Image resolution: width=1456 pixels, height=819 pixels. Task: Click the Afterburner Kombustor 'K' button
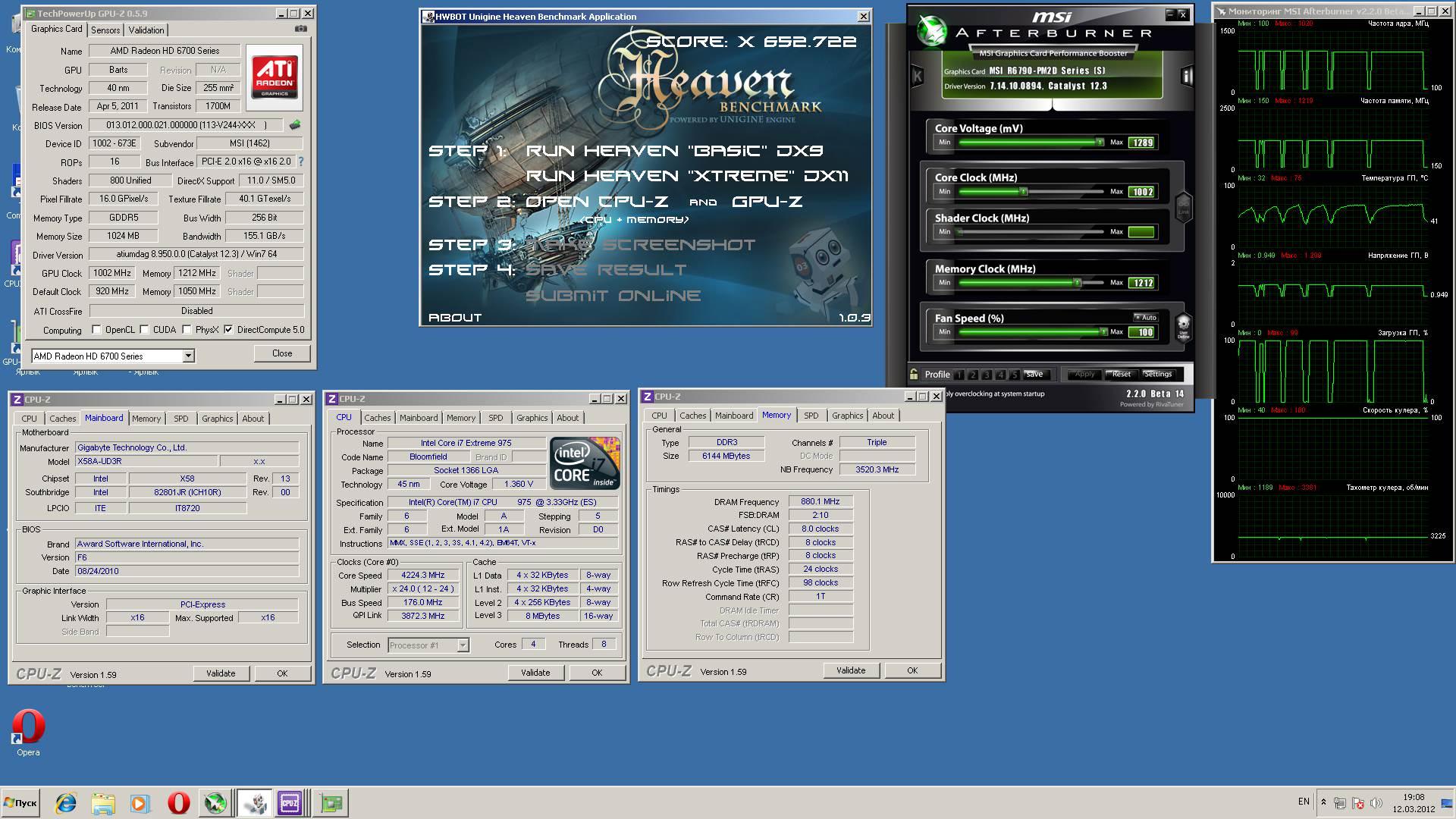(917, 76)
